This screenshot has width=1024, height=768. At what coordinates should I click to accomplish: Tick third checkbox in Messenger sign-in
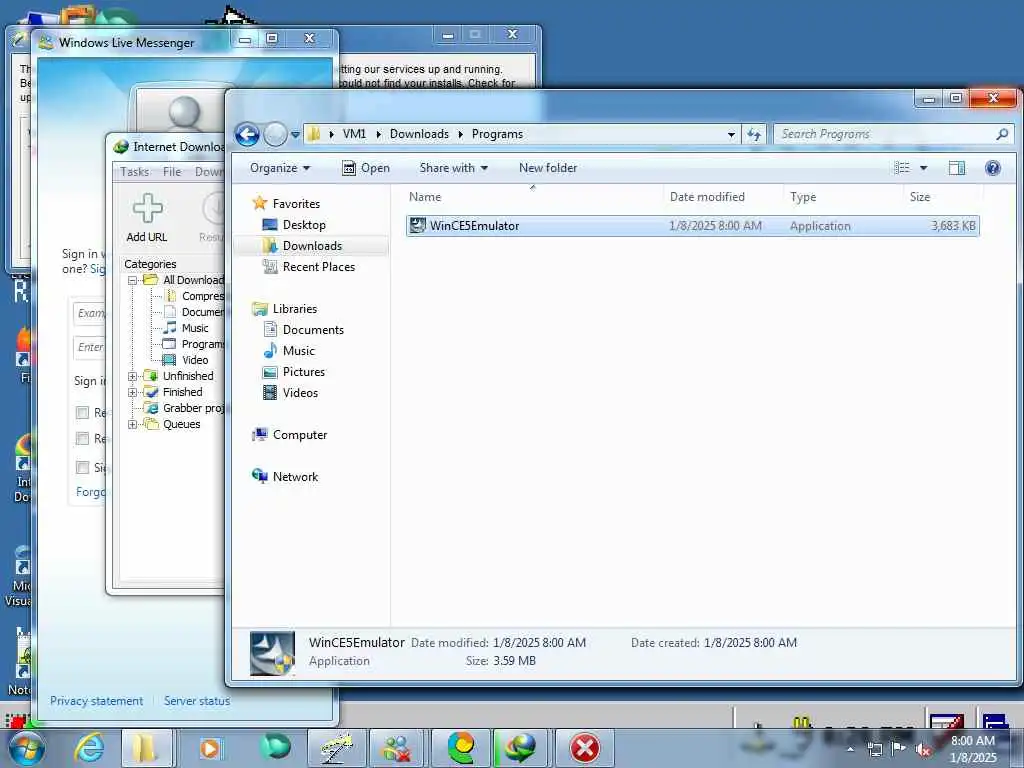click(82, 468)
